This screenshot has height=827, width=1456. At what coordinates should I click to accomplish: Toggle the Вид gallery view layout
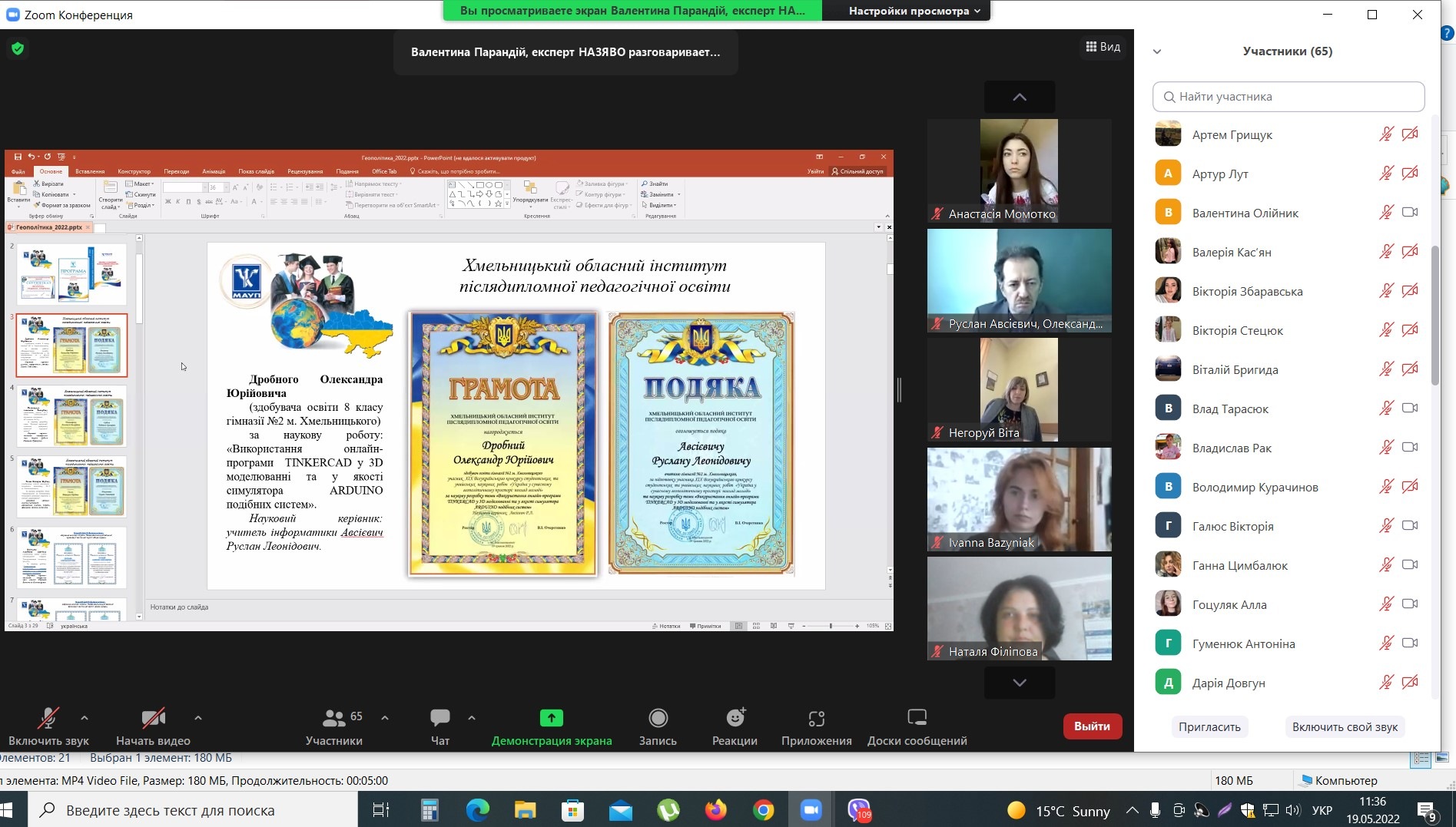coord(1103,47)
